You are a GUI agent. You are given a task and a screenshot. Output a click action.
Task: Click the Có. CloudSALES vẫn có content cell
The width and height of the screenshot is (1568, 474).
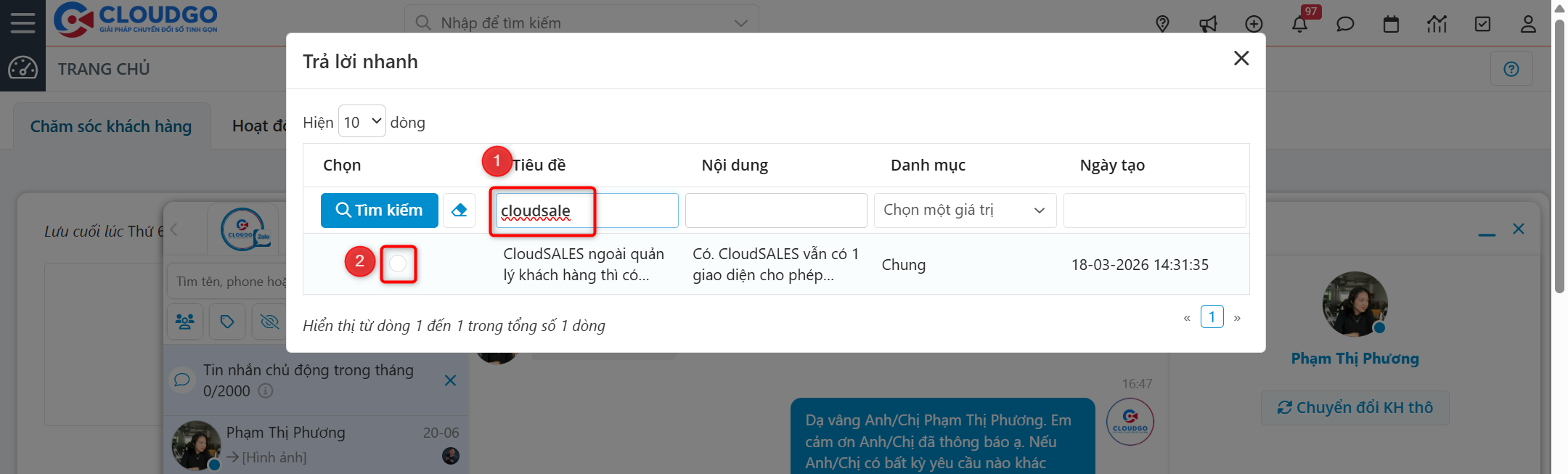(x=775, y=264)
